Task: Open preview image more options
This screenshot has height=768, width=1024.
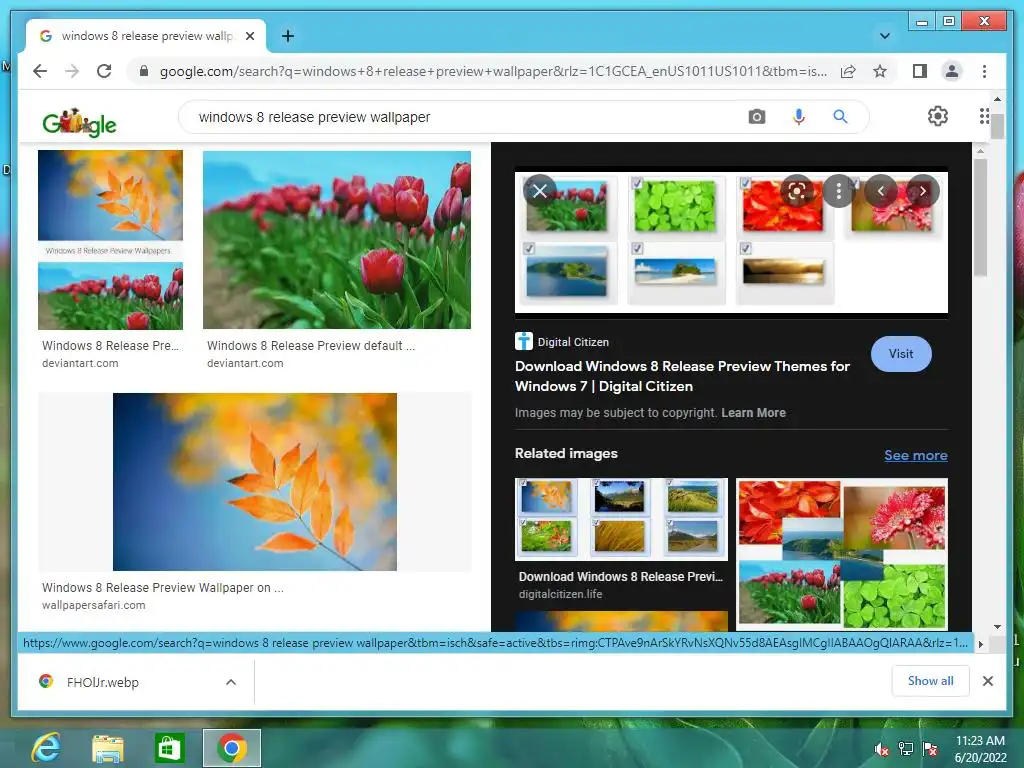Action: (839, 191)
